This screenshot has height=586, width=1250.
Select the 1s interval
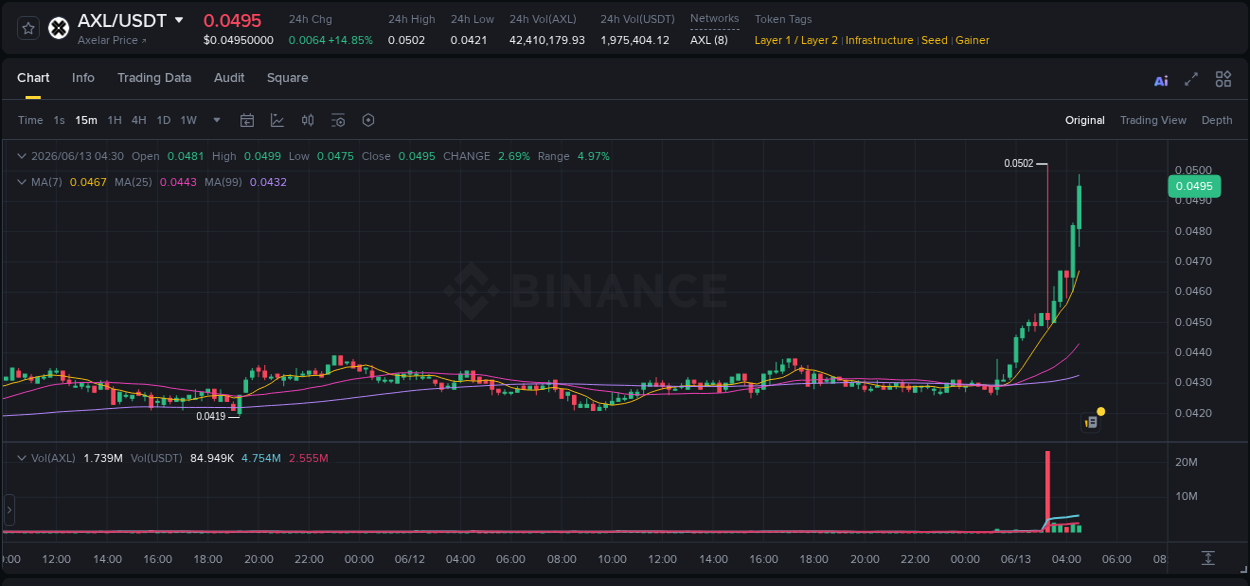[x=59, y=120]
